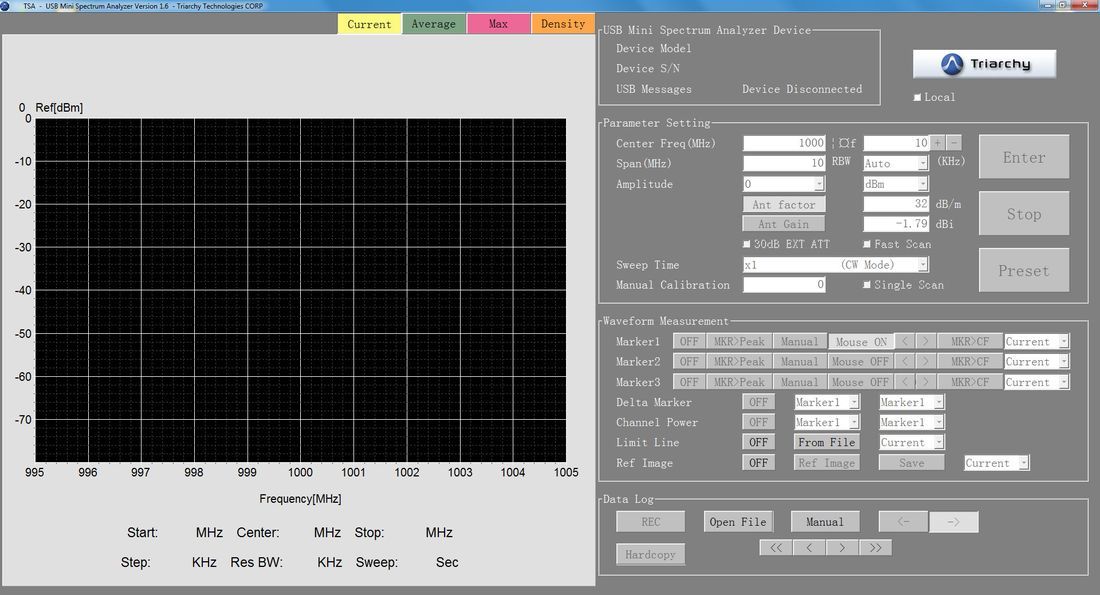Switch to the Max trace tab

[498, 23]
